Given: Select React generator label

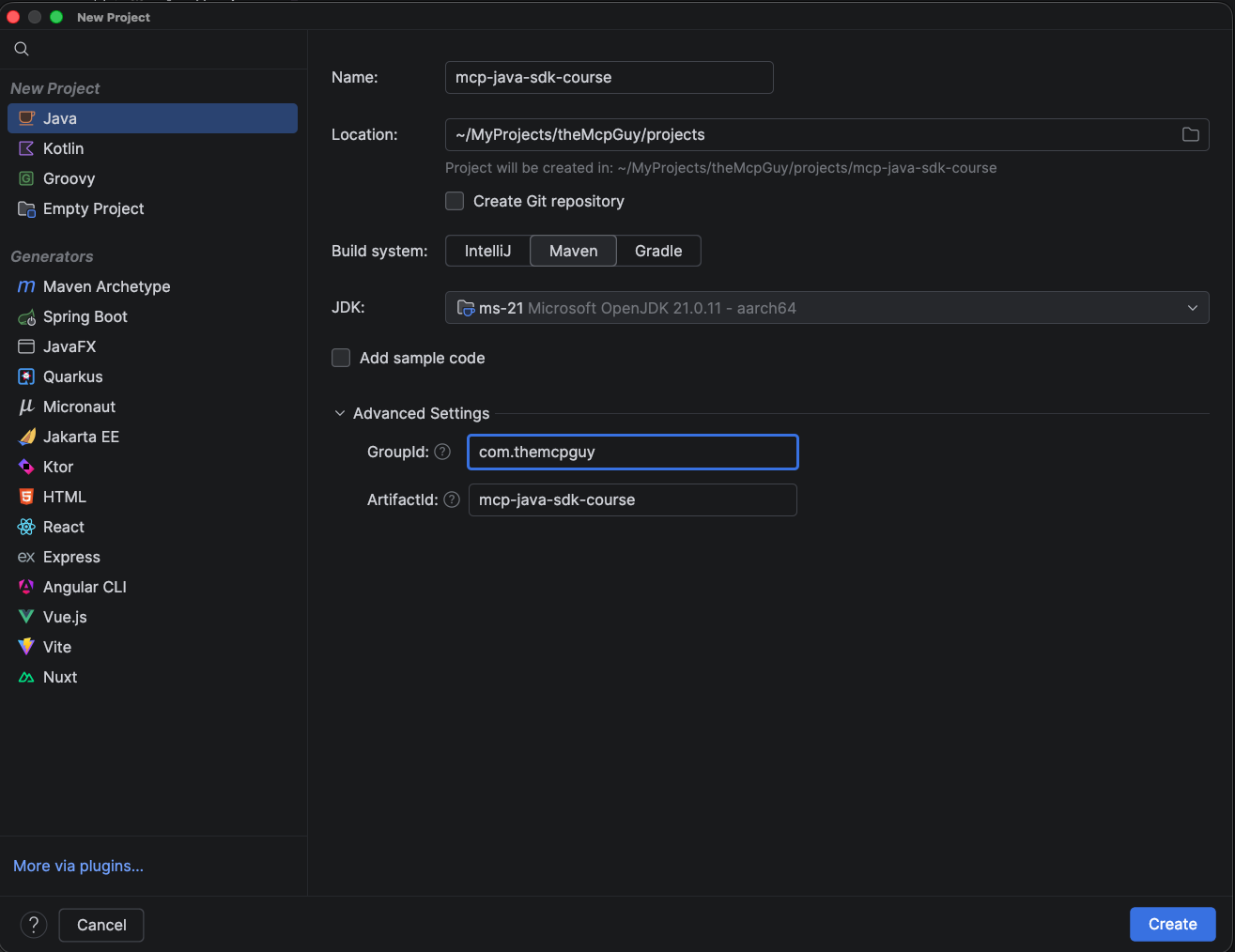Looking at the screenshot, I should point(64,527).
